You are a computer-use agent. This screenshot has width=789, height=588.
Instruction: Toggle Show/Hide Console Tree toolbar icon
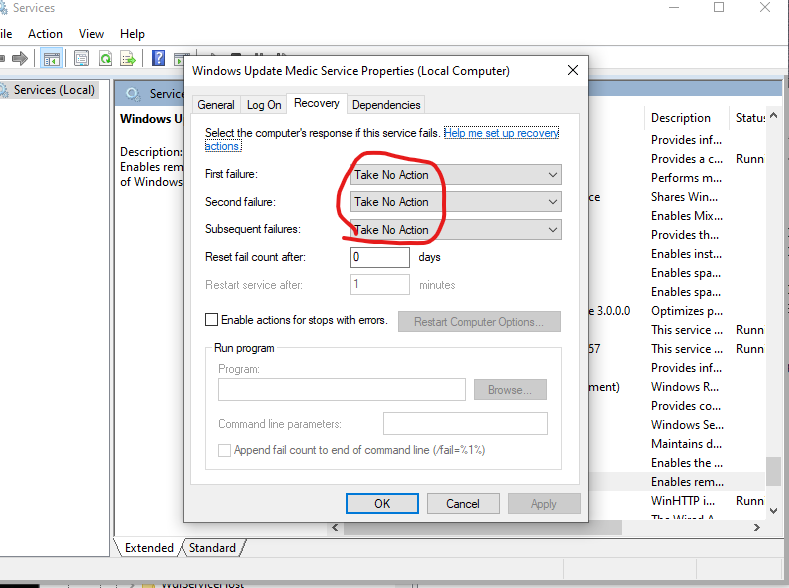coord(51,58)
